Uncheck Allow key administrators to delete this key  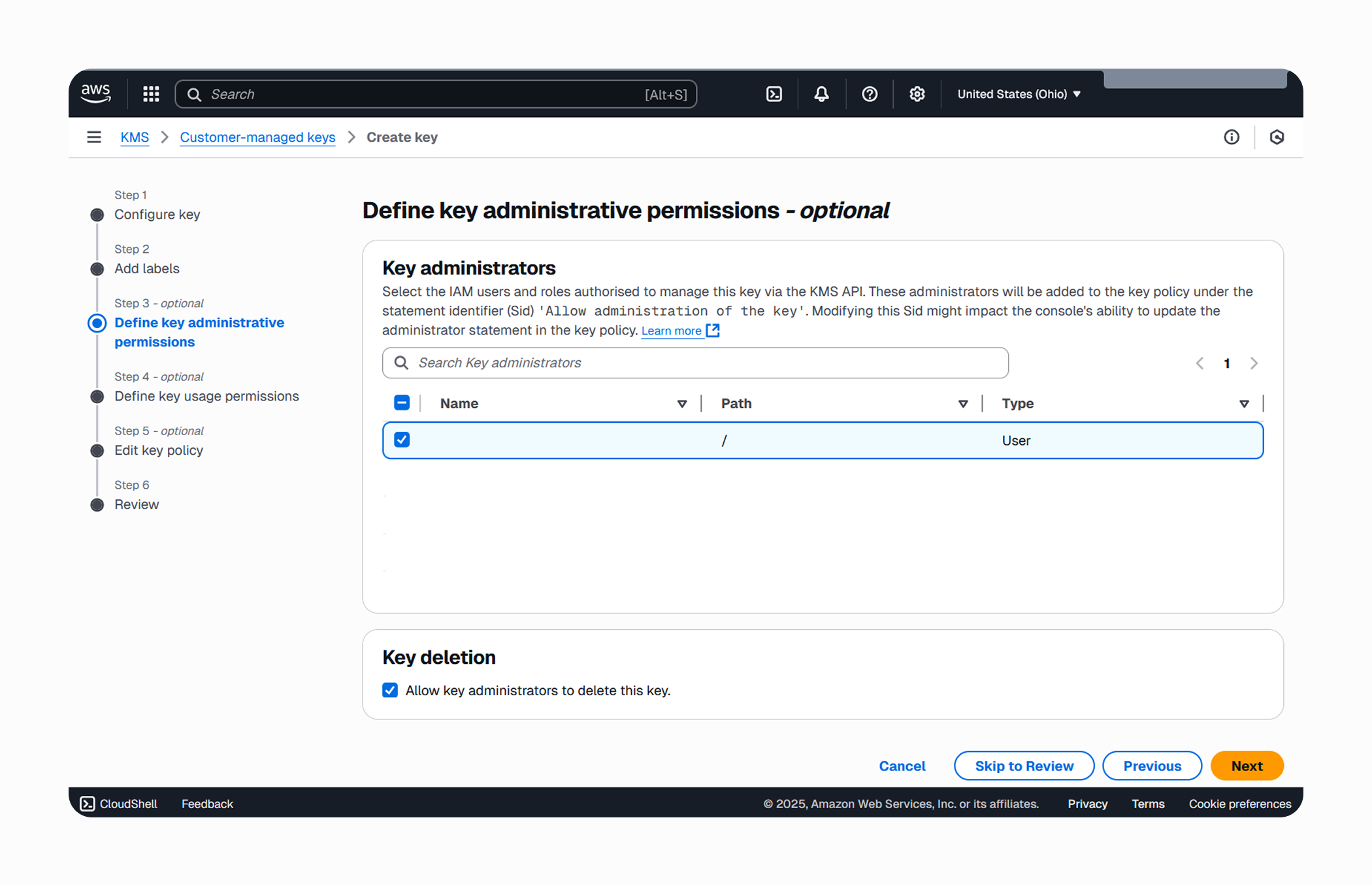(x=390, y=690)
